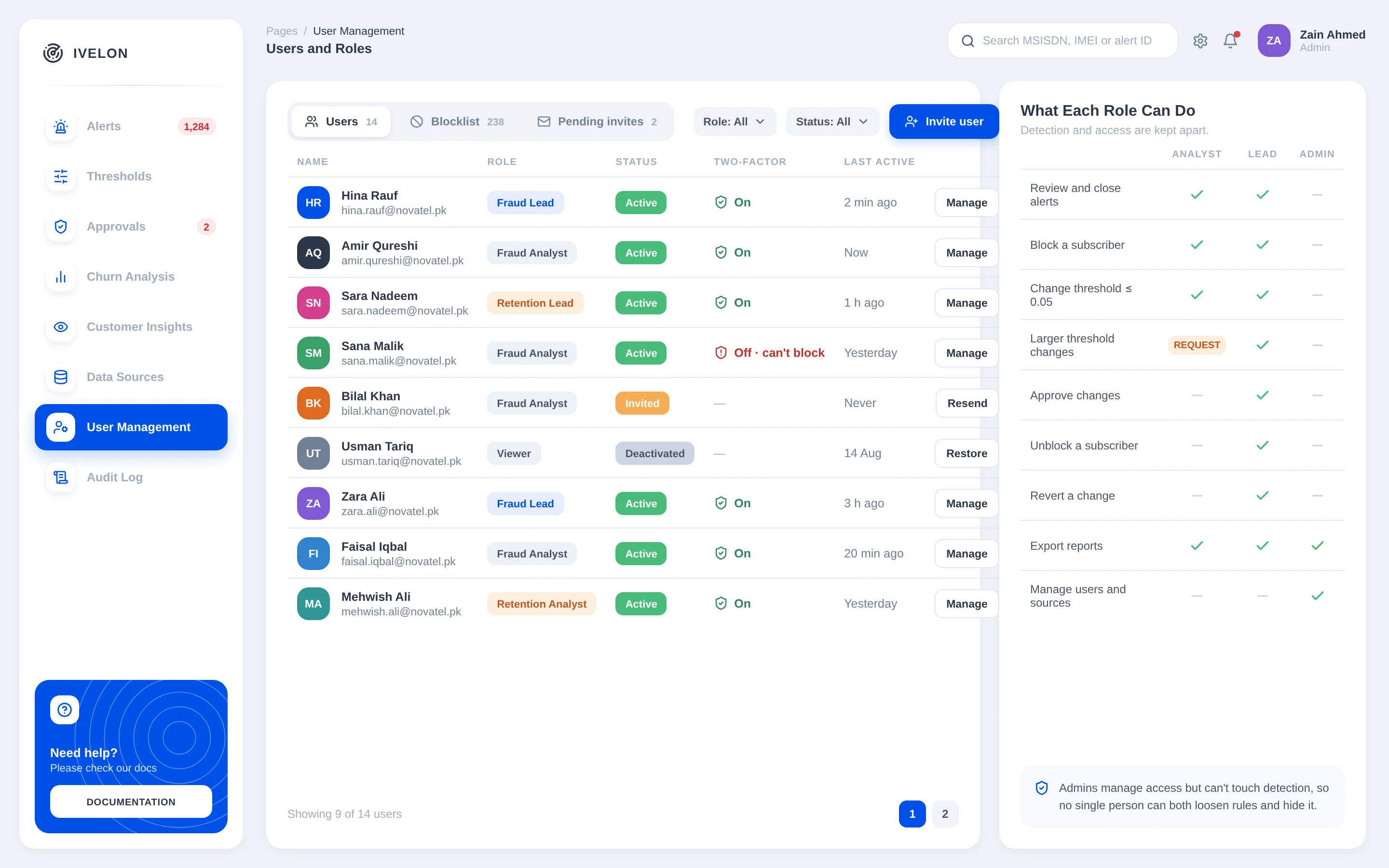Viewport: 1389px width, 868px height.
Task: Click the red warning shield for Sana Malik
Action: [721, 353]
